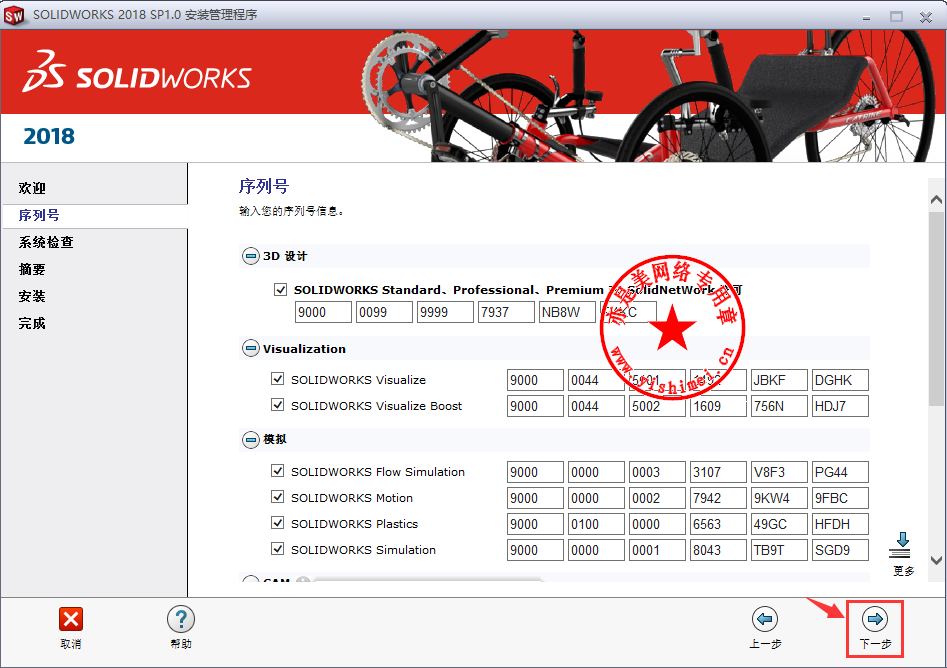The width and height of the screenshot is (947, 668).
Task: Select 序列号 in the sidebar
Action: pyautogui.click(x=39, y=215)
